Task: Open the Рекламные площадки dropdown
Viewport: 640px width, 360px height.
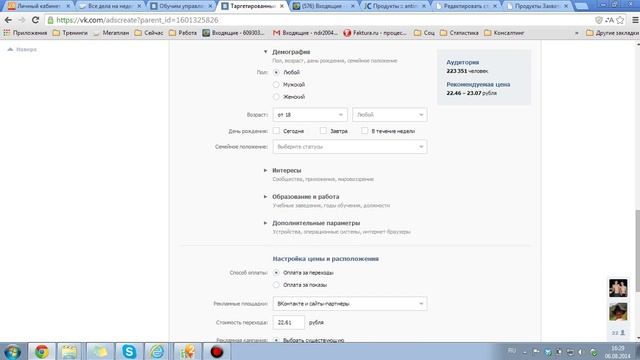Action: 350,304
